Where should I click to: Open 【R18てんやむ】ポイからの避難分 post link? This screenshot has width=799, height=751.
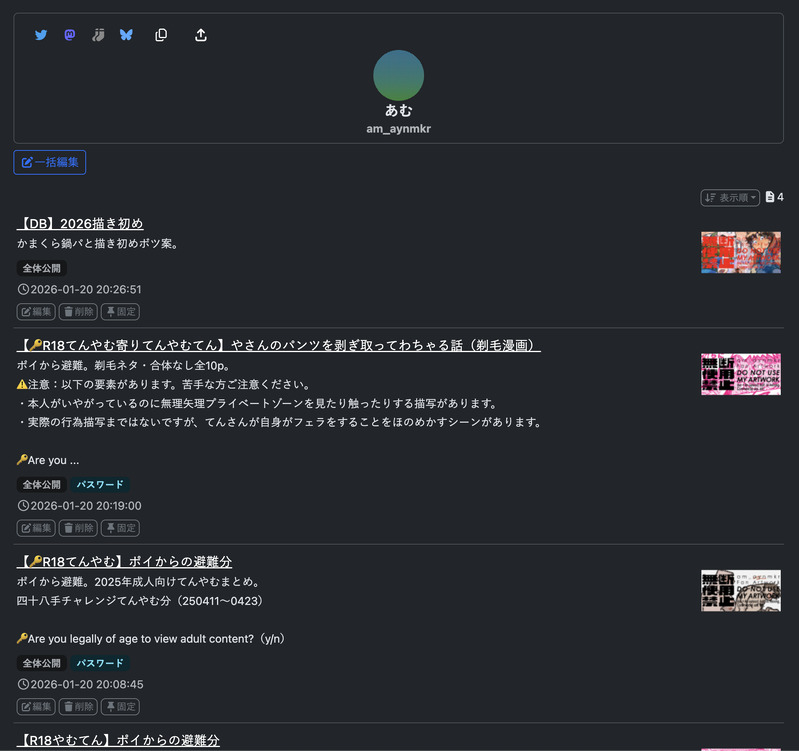click(x=124, y=561)
